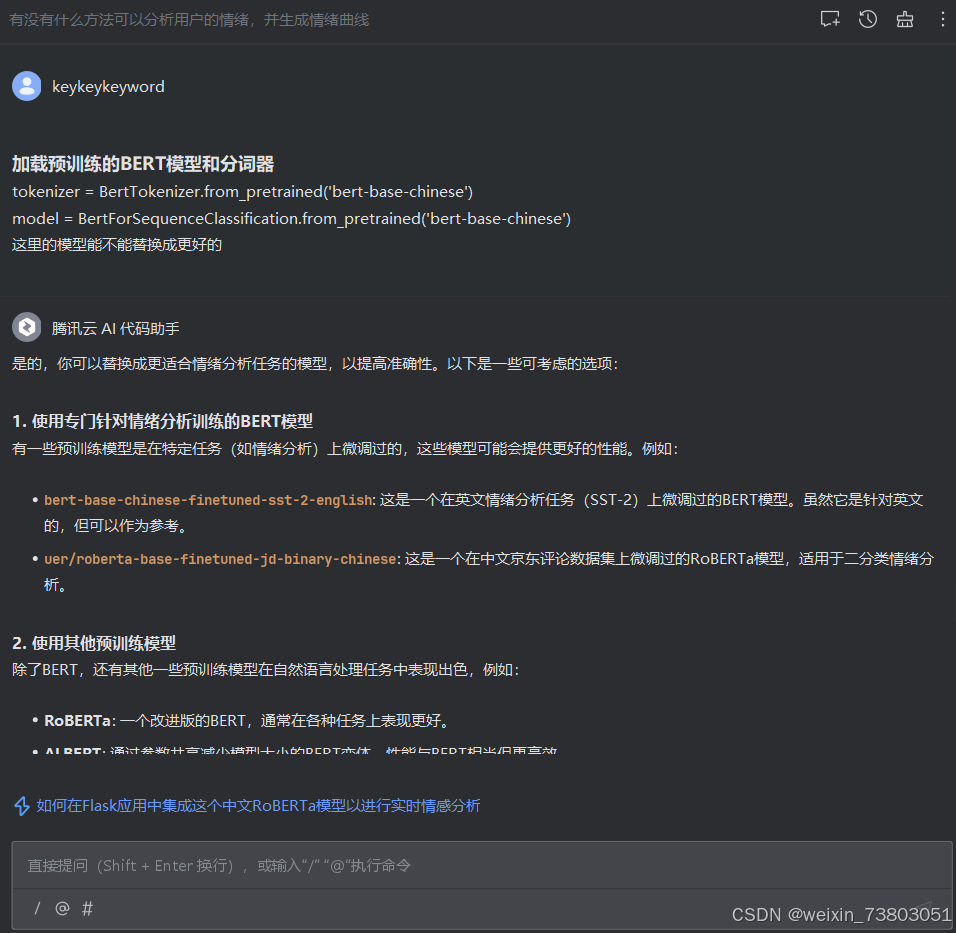Start a new chat session icon
956x933 pixels.
[x=830, y=20]
